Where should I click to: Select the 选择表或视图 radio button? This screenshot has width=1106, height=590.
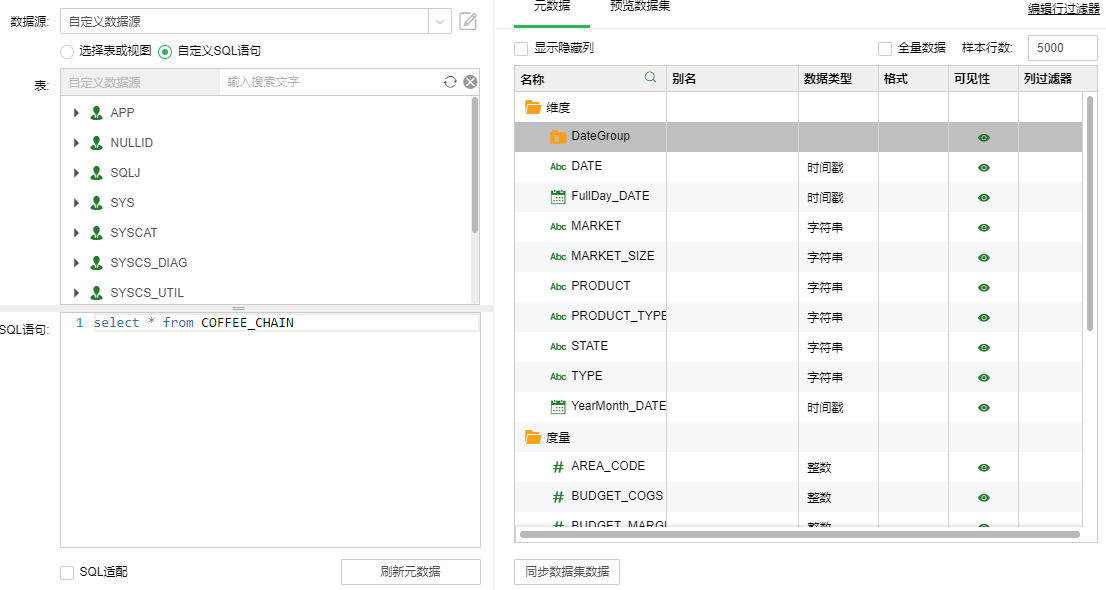(67, 51)
